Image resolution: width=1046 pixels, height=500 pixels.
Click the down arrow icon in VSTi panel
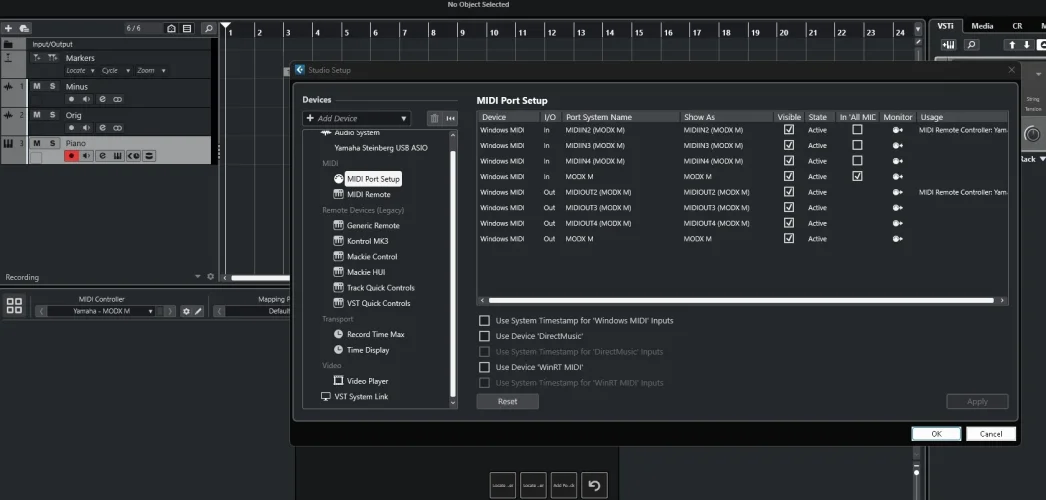(1027, 45)
